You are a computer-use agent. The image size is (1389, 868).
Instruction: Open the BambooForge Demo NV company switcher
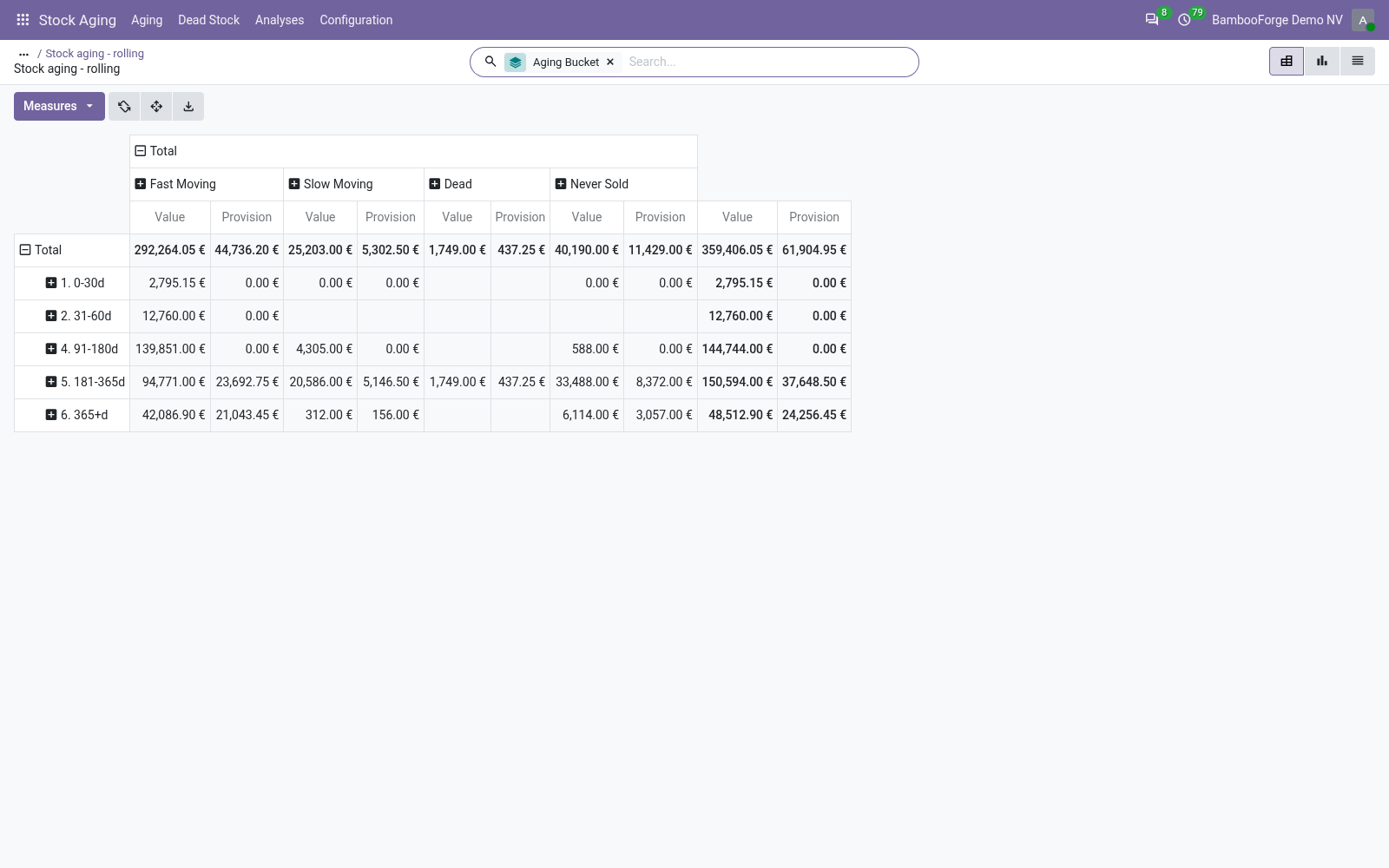1277,20
